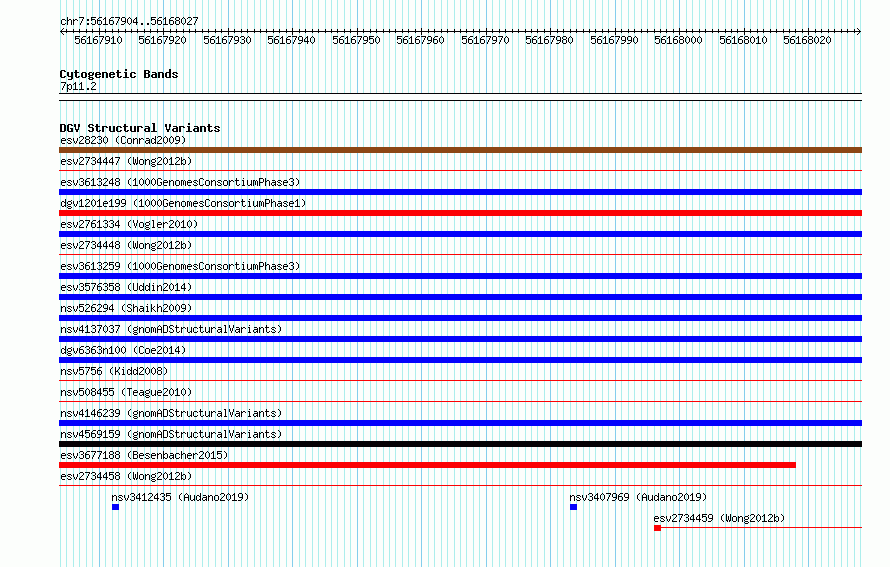This screenshot has width=890, height=567.
Task: Open esv2734459 (Wong2012b) label
Action: pyautogui.click(x=719, y=518)
